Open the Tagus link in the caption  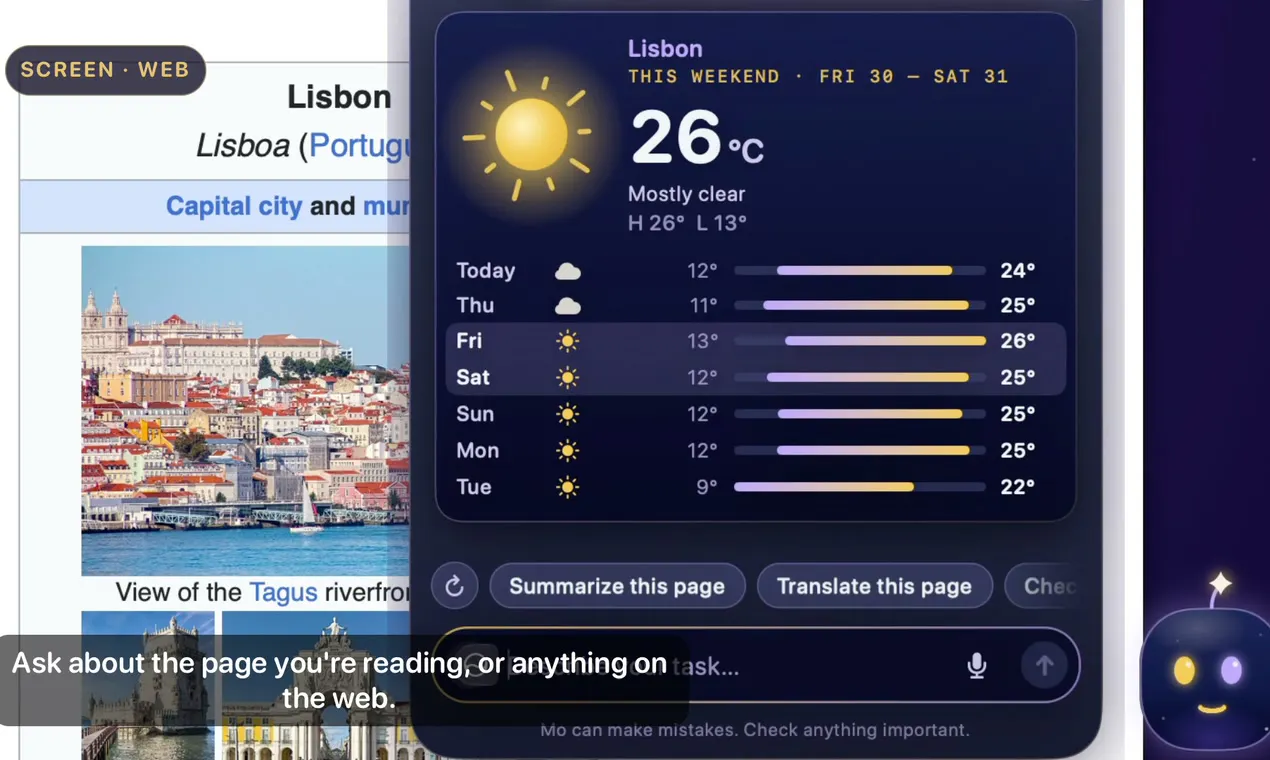coord(283,592)
